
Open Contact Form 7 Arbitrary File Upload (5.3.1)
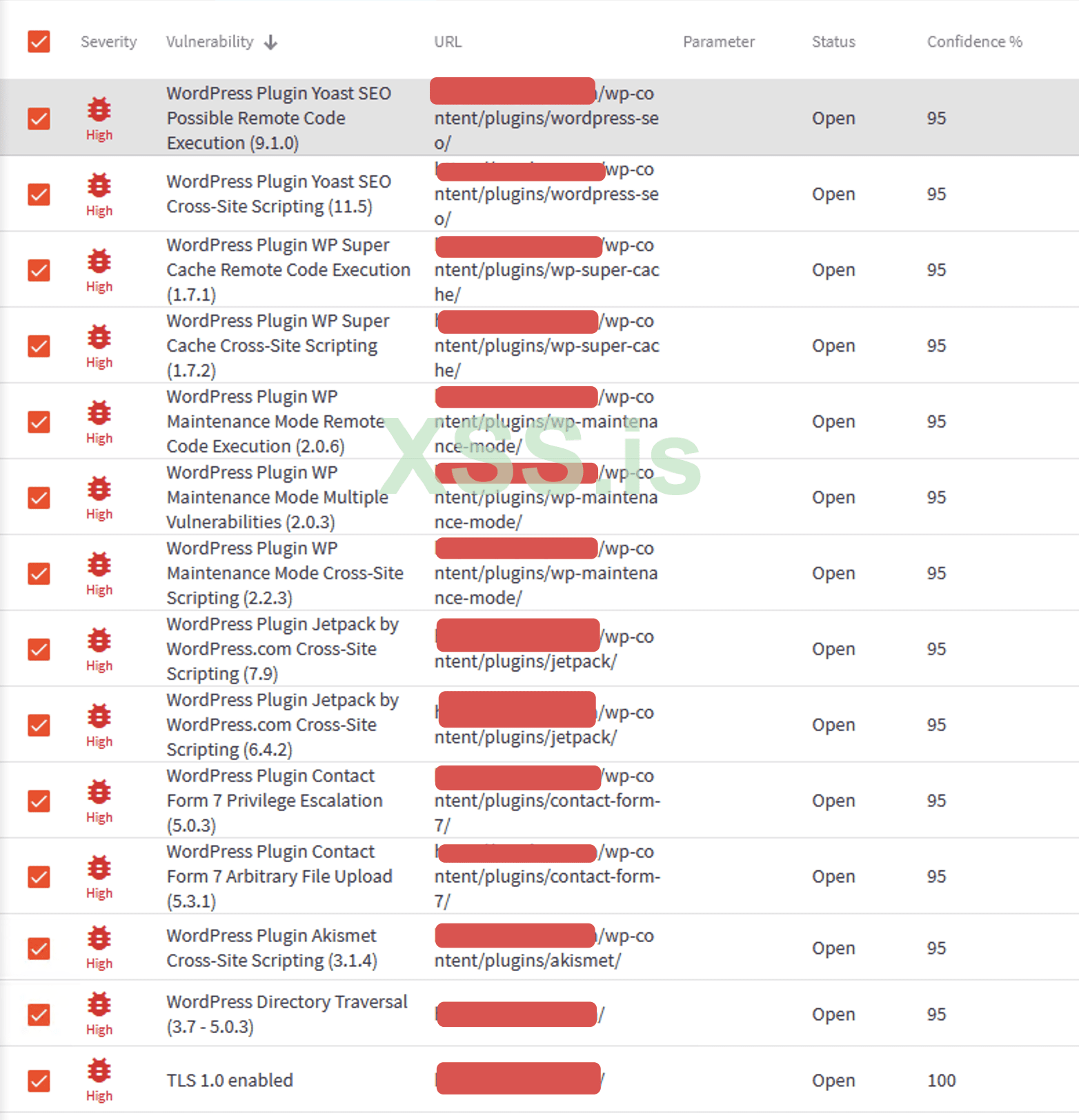coord(279,877)
